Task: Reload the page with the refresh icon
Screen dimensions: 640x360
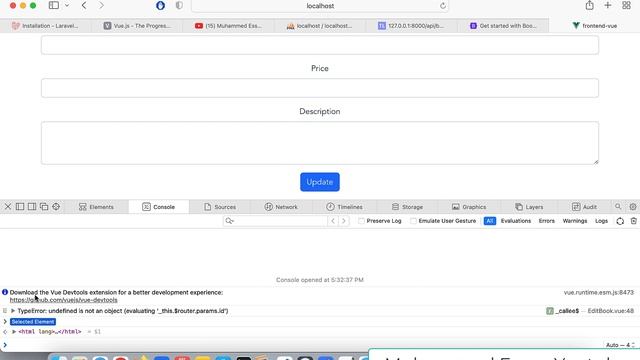Action: click(443, 6)
